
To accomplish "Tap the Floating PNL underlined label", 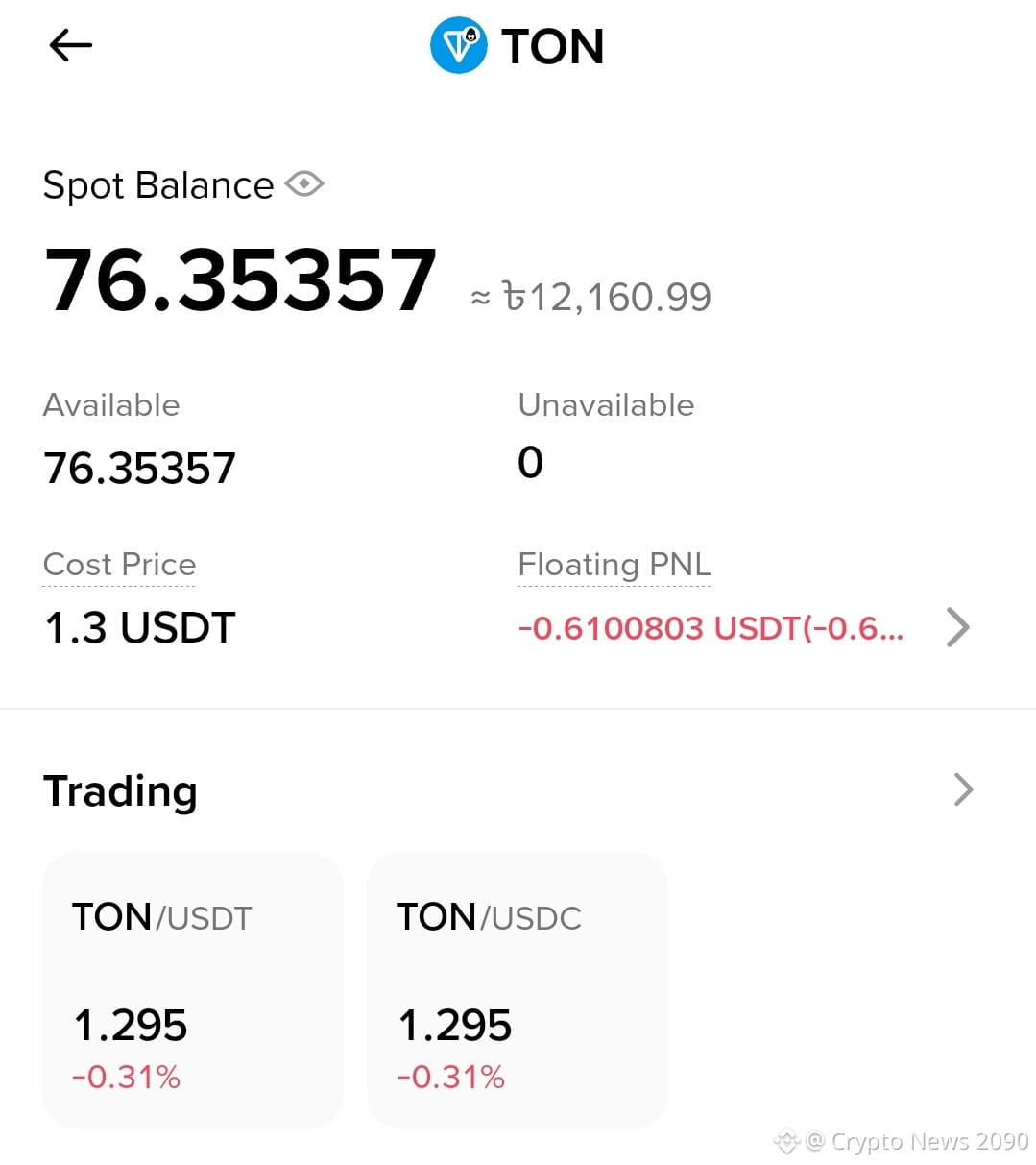I will (614, 565).
